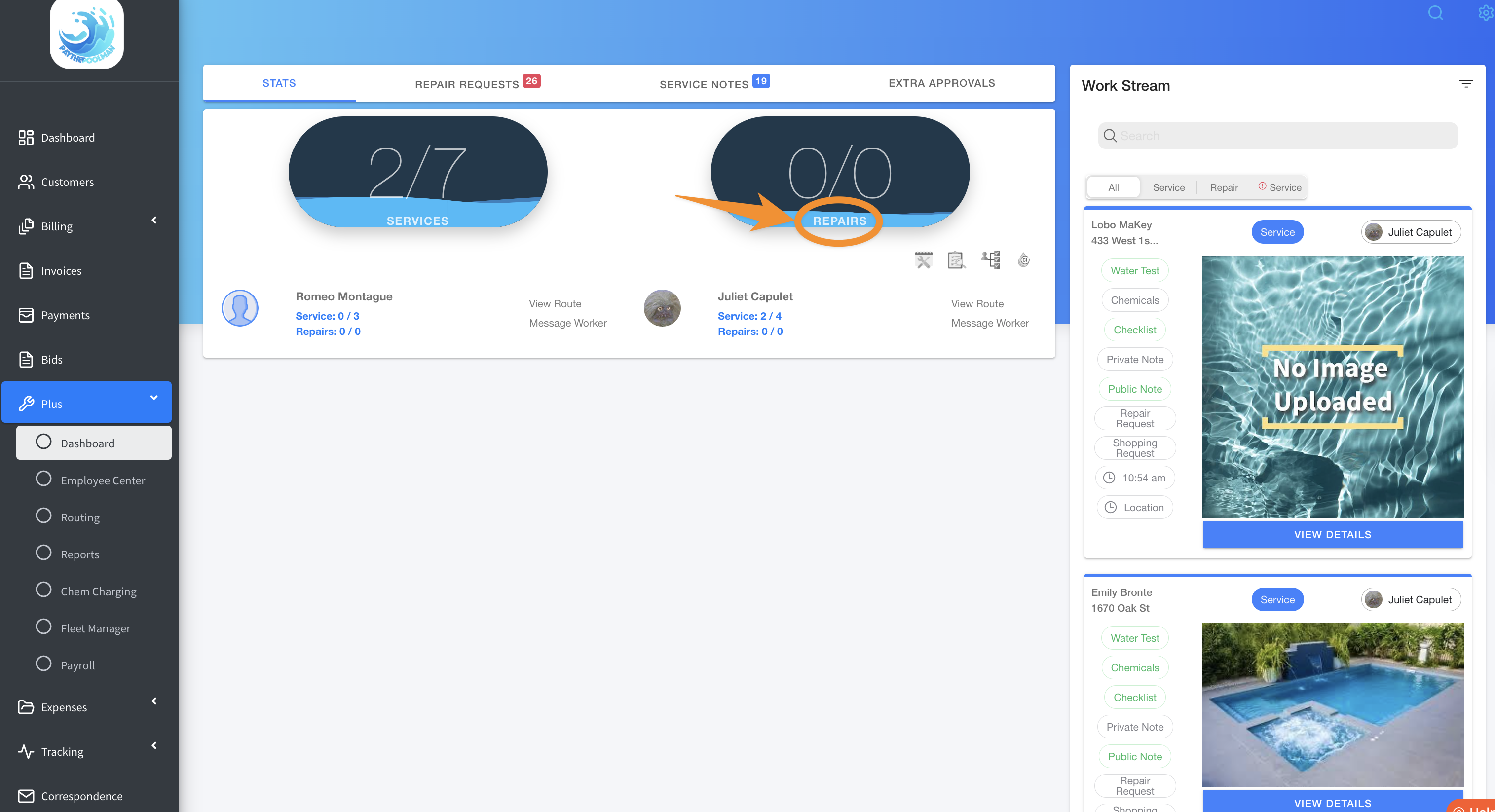The height and width of the screenshot is (812, 1495).
Task: Expand the Billing sidebar menu
Action: pyautogui.click(x=154, y=220)
